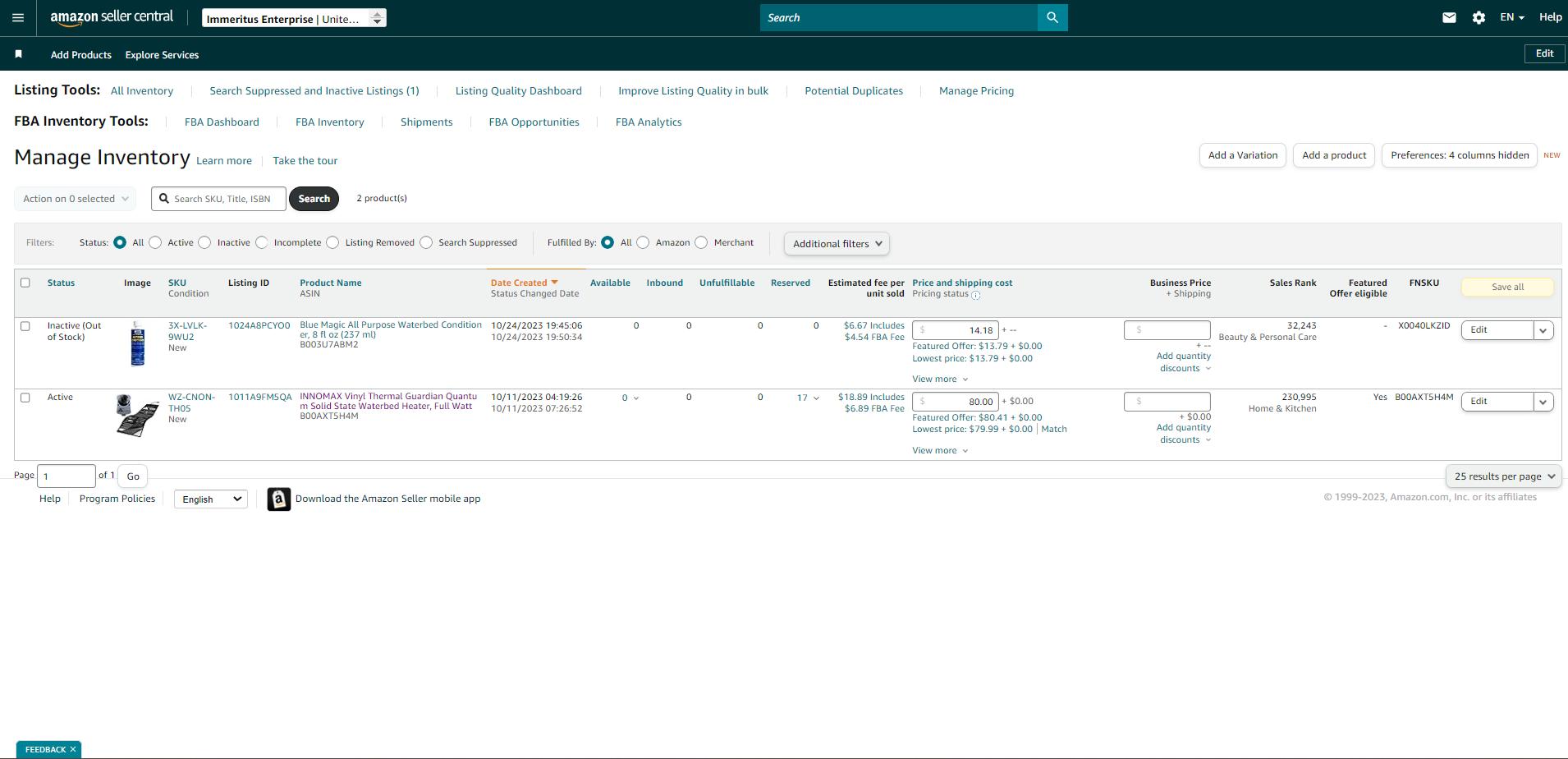Viewport: 1568px width, 759px height.
Task: Select the Status All radio button
Action: [120, 242]
